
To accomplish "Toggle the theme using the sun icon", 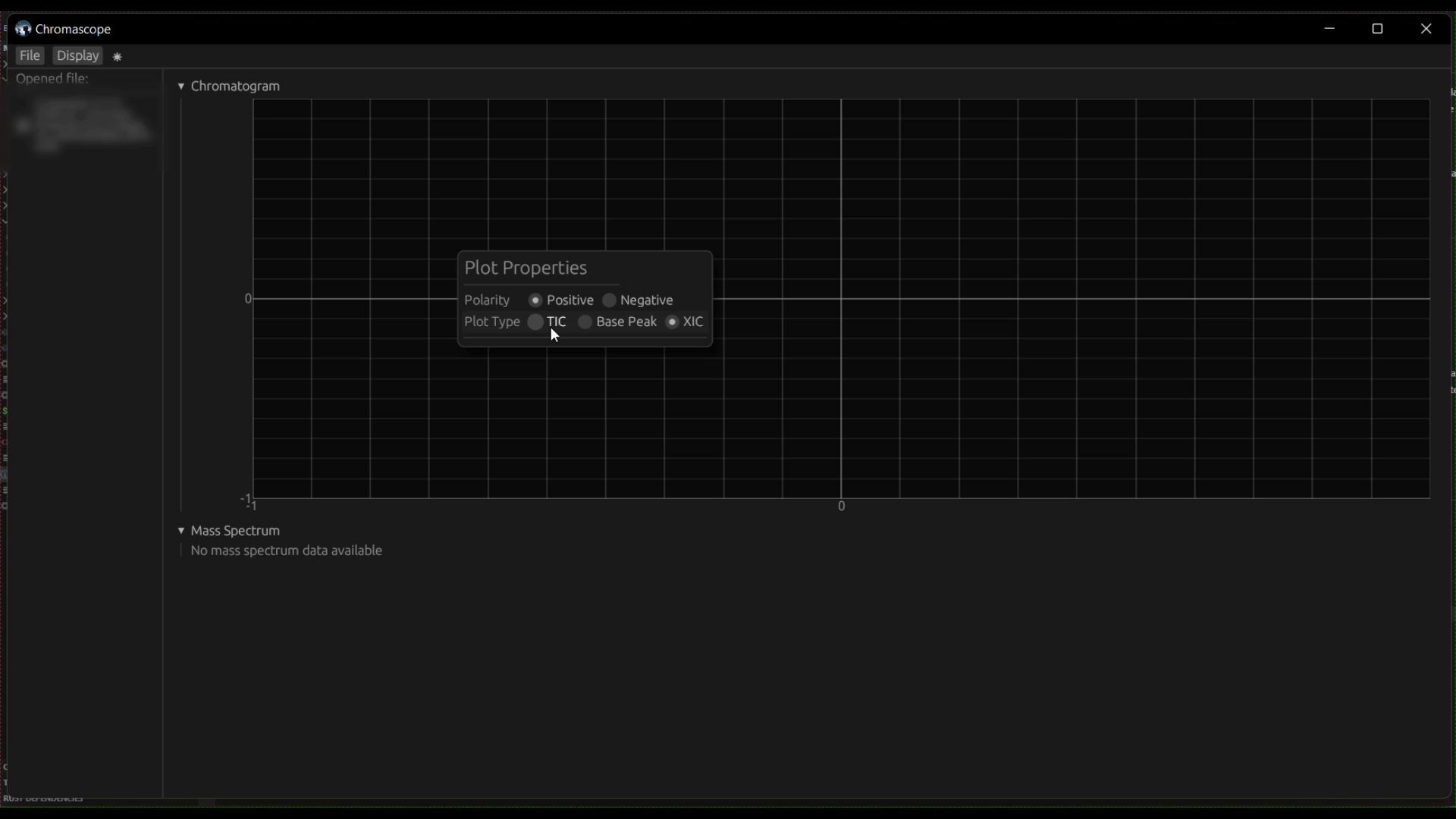I will [117, 55].
